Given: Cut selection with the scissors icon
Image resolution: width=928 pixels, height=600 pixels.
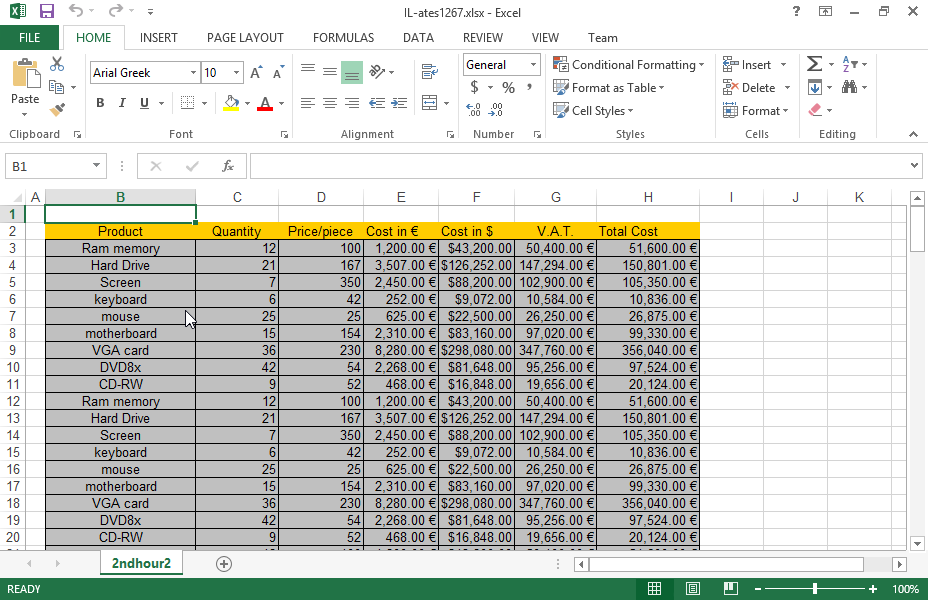Looking at the screenshot, I should pyautogui.click(x=57, y=64).
